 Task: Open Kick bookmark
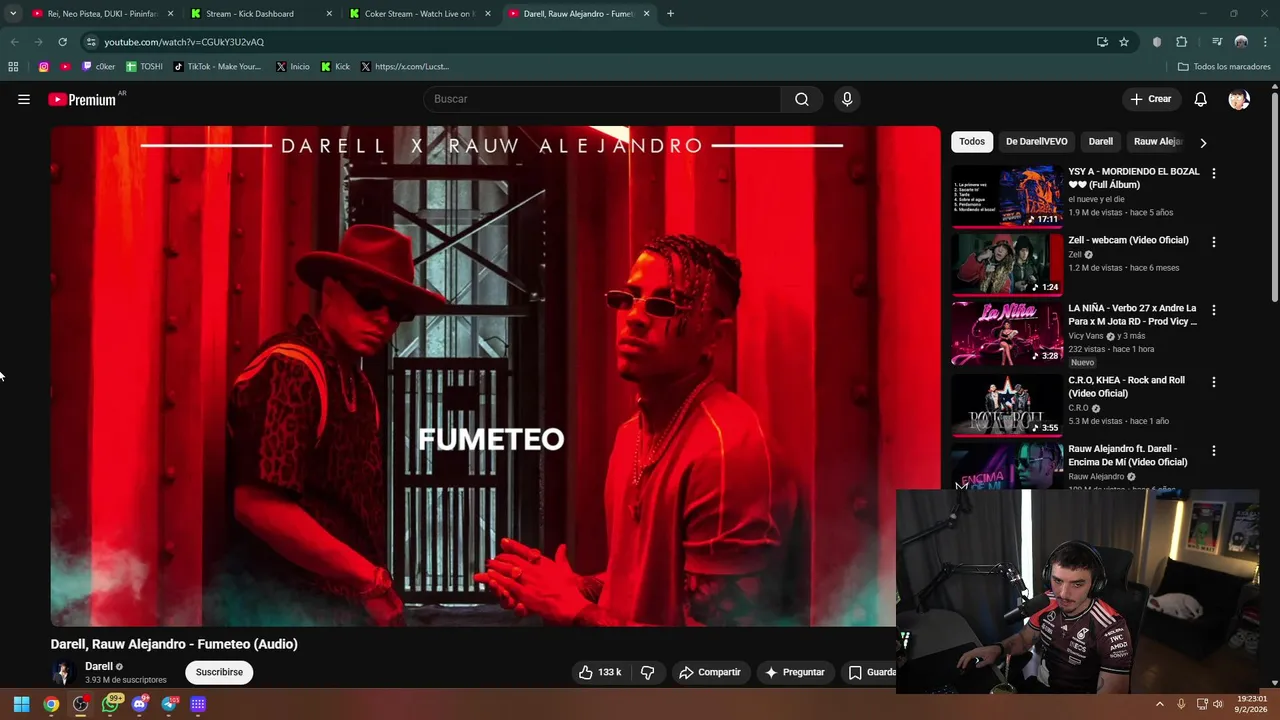[x=335, y=67]
